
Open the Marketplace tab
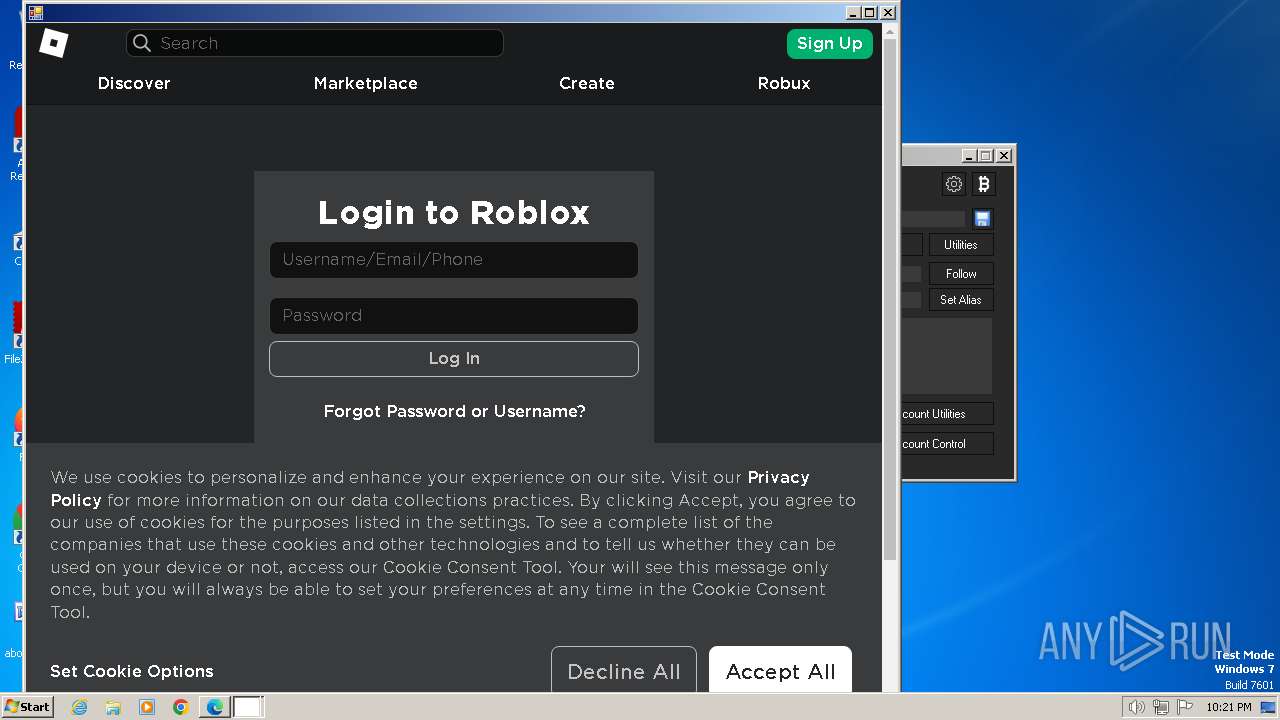(x=366, y=84)
